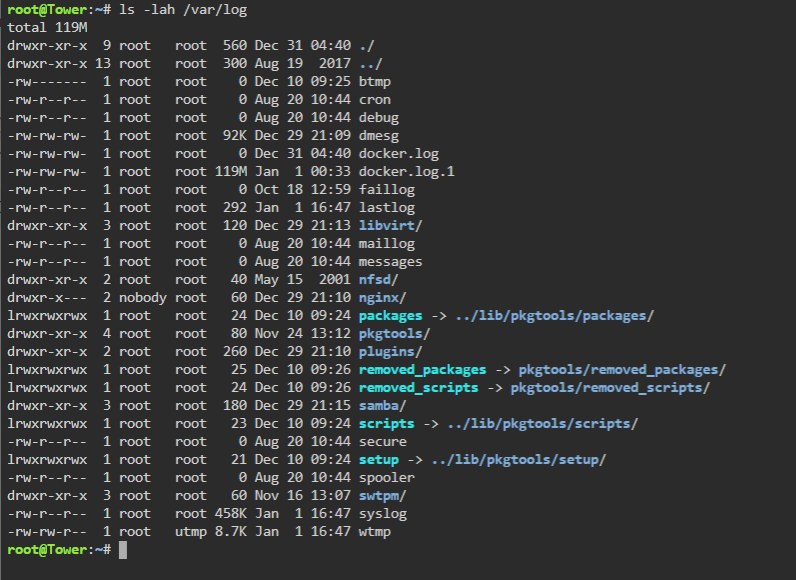796x580 pixels.
Task: Click the 'plugins/' directory name
Action: [x=390, y=352]
